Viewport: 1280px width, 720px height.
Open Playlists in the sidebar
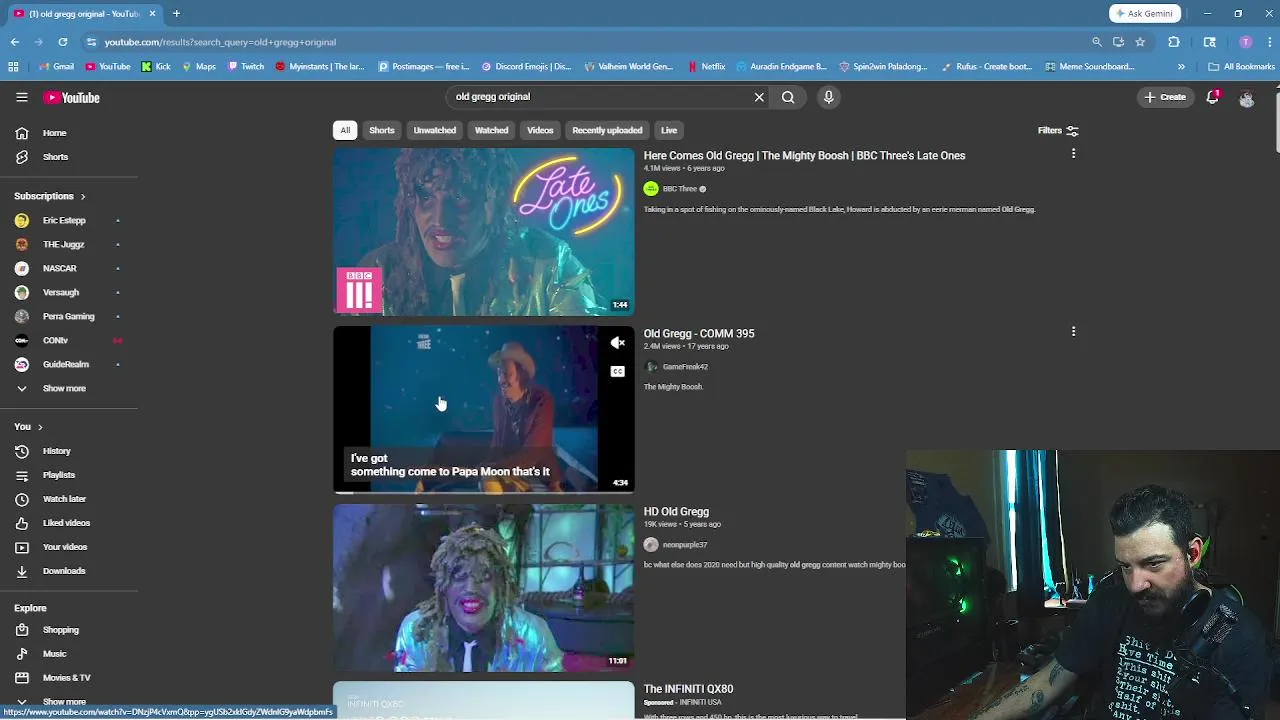[x=58, y=475]
